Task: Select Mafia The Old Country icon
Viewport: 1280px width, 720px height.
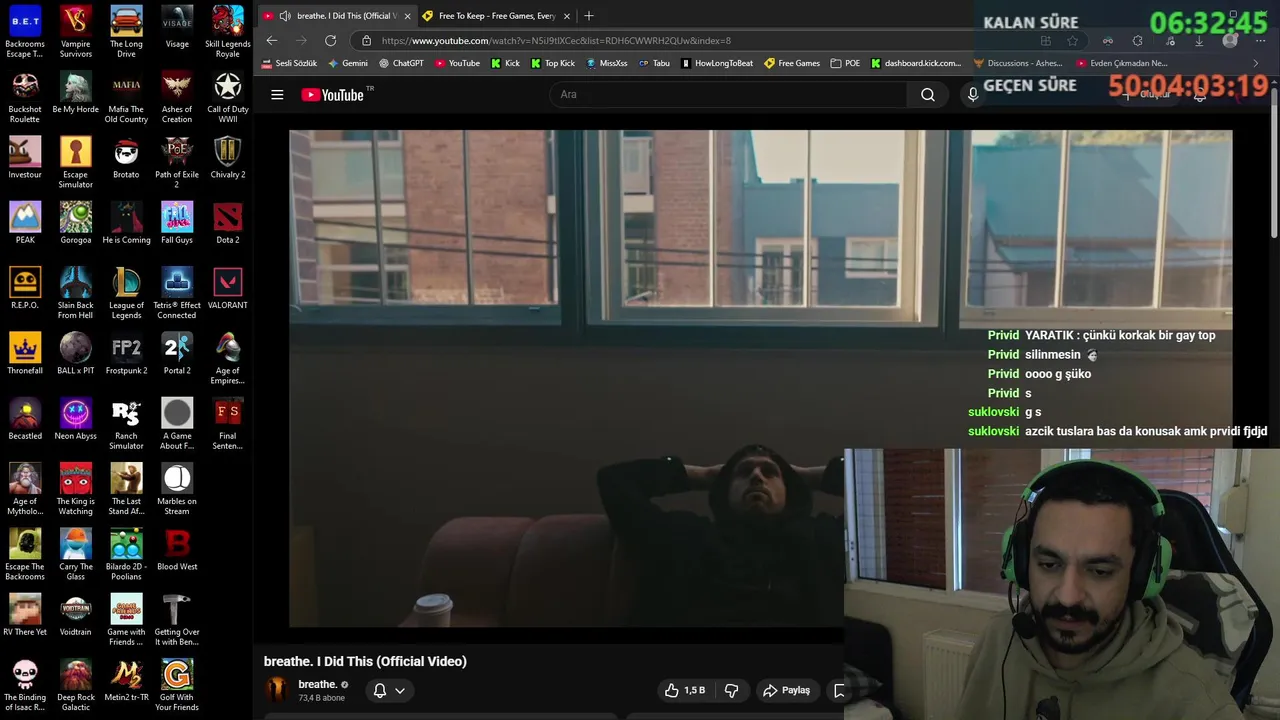Action: [x=126, y=97]
